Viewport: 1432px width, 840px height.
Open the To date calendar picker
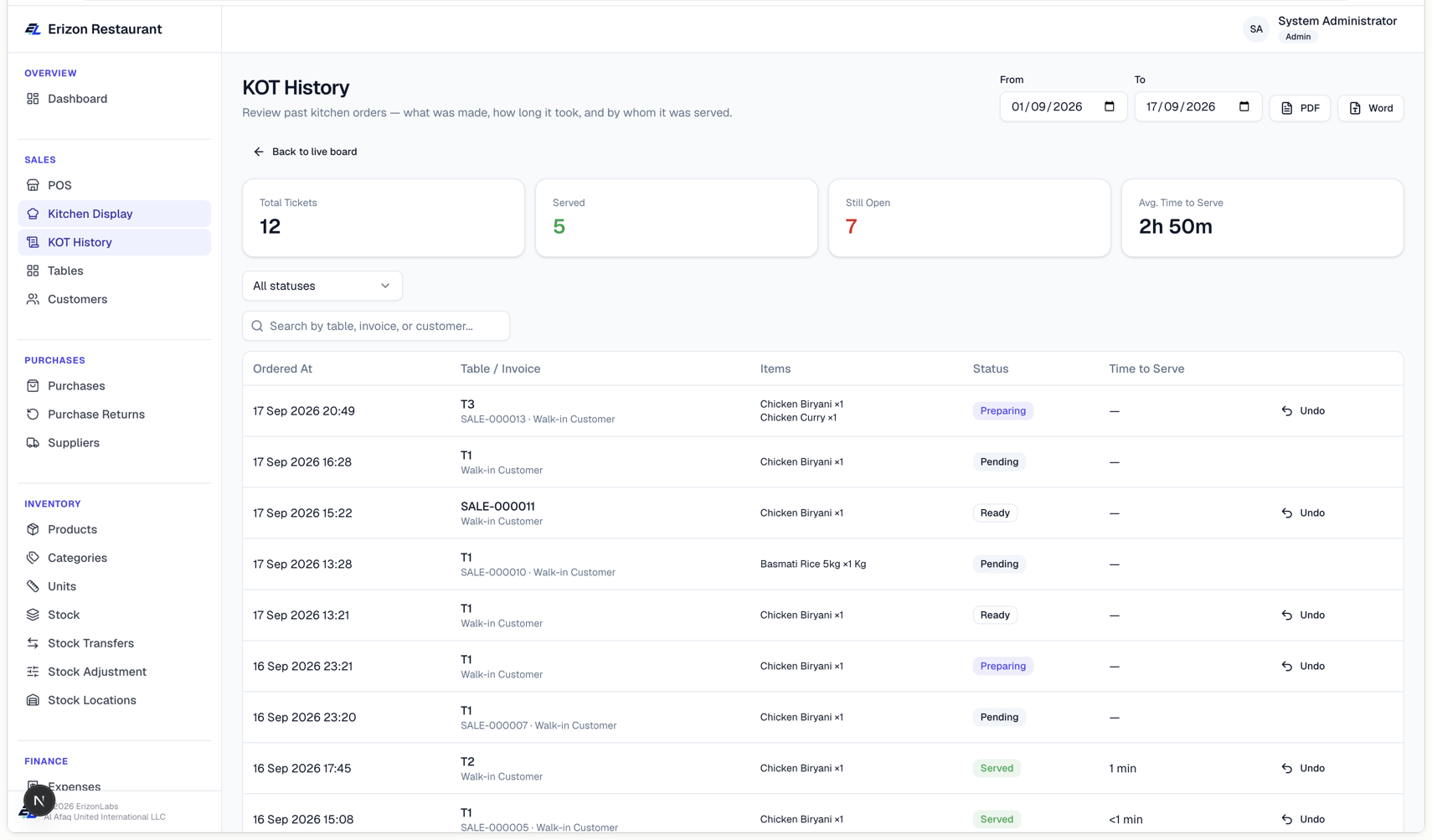(1244, 106)
